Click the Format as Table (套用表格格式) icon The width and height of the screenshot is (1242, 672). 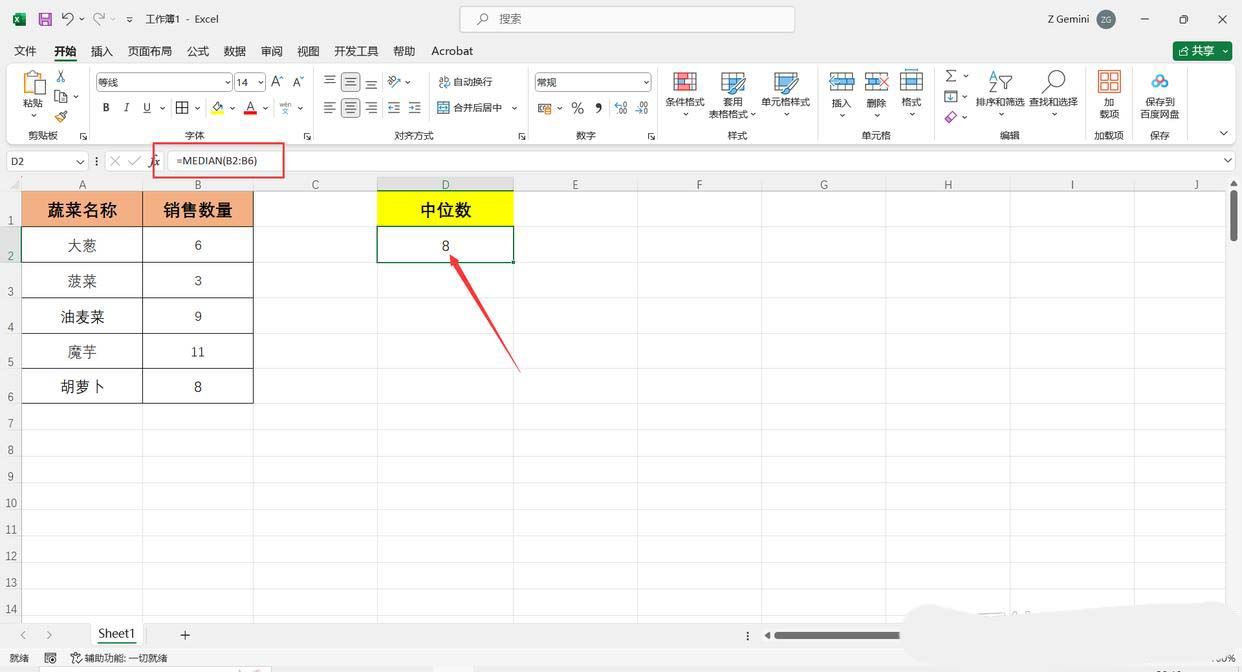[733, 82]
